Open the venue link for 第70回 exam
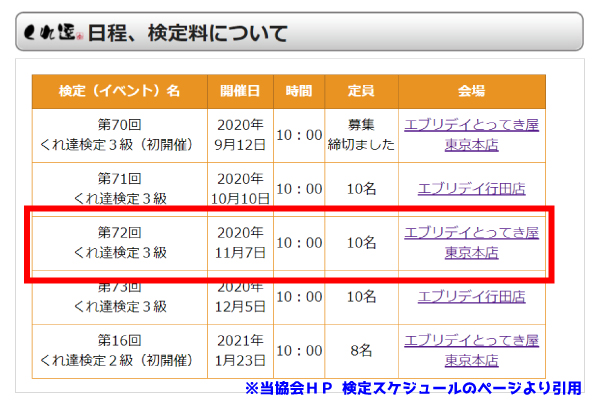 pos(471,134)
